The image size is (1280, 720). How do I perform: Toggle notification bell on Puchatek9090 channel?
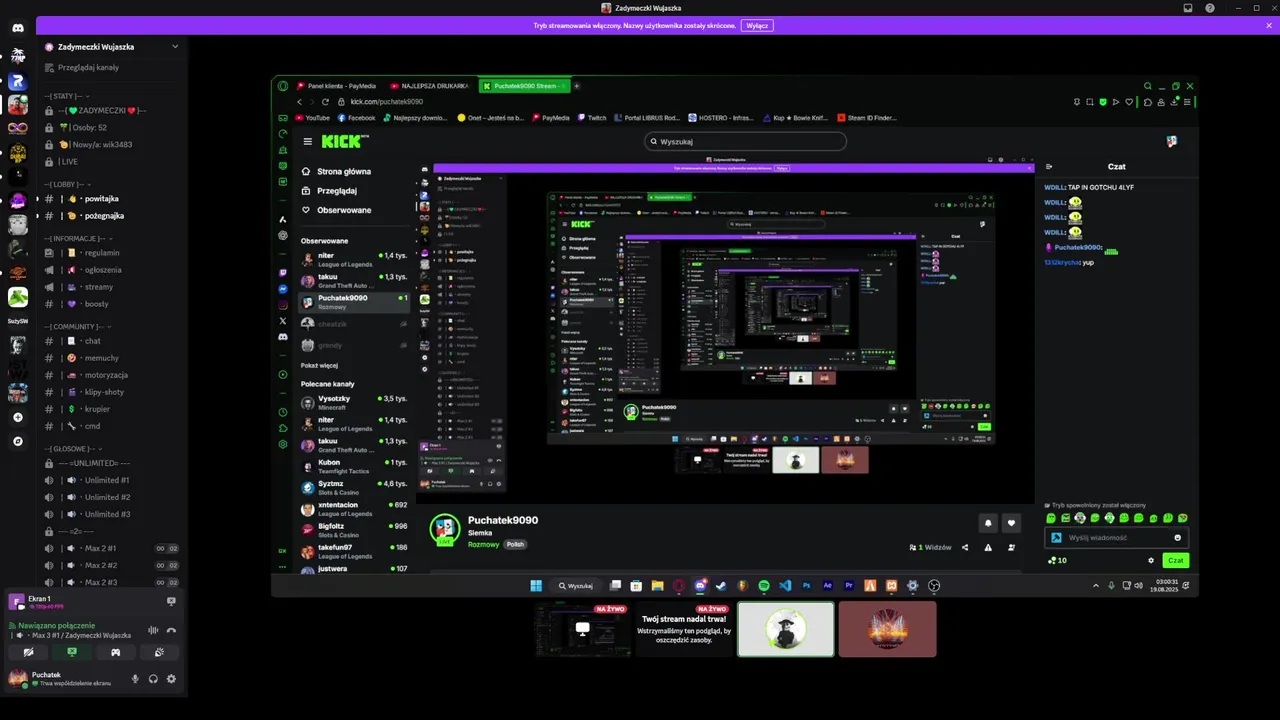pyautogui.click(x=988, y=522)
